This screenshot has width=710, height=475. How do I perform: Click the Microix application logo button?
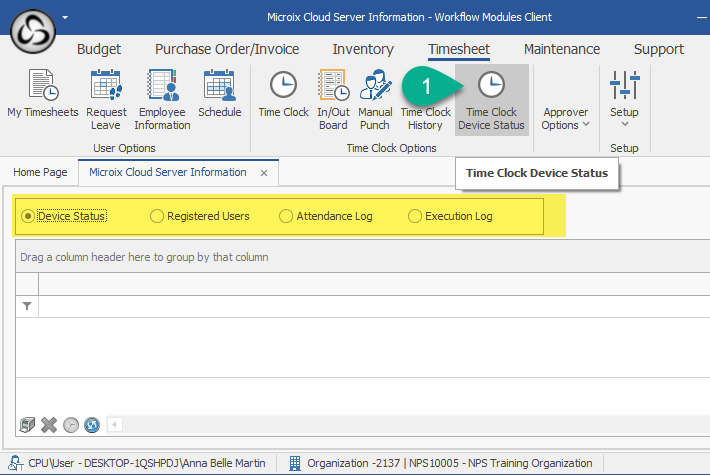click(32, 32)
